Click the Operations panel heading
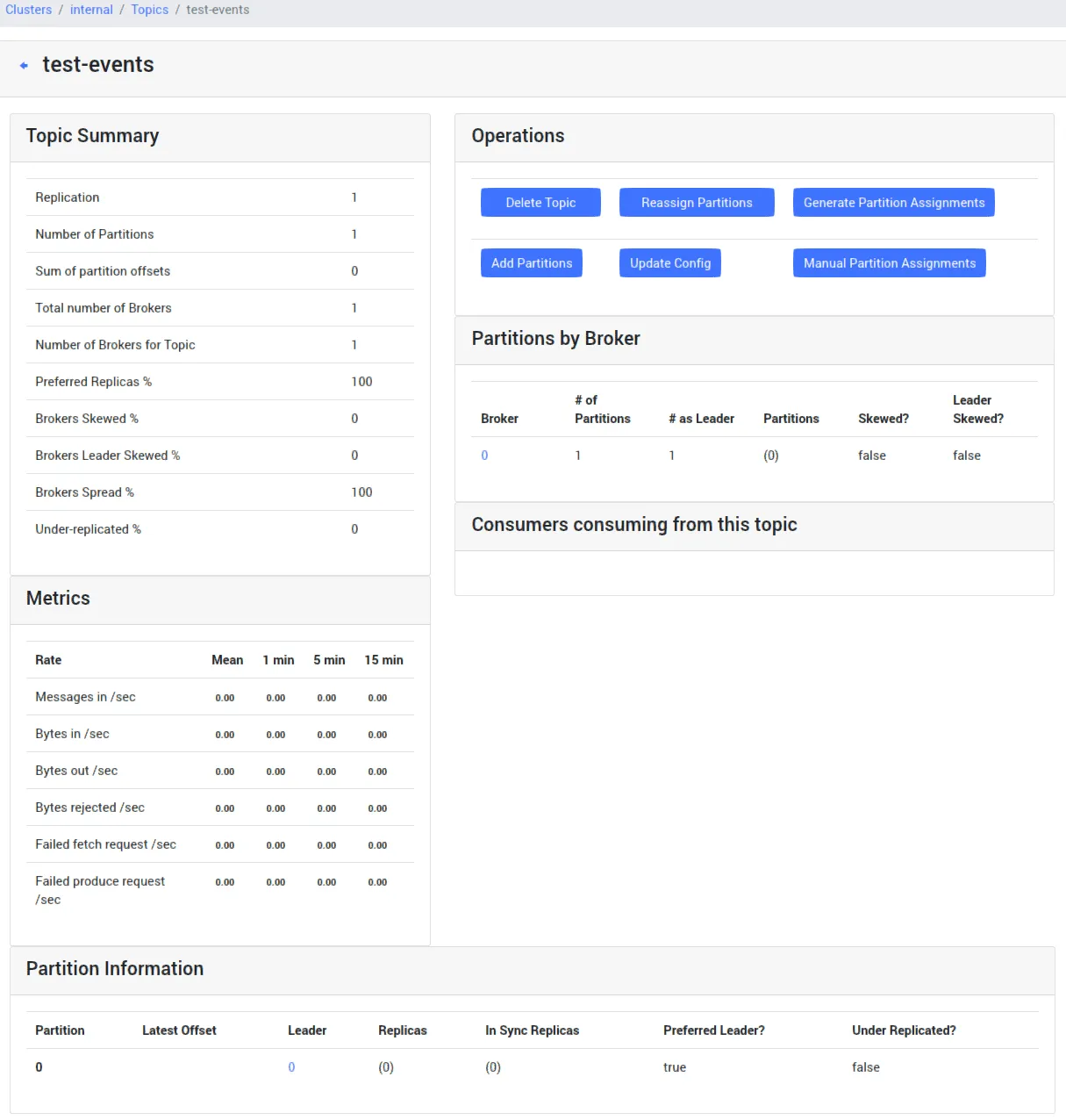1066x1120 pixels. click(518, 136)
